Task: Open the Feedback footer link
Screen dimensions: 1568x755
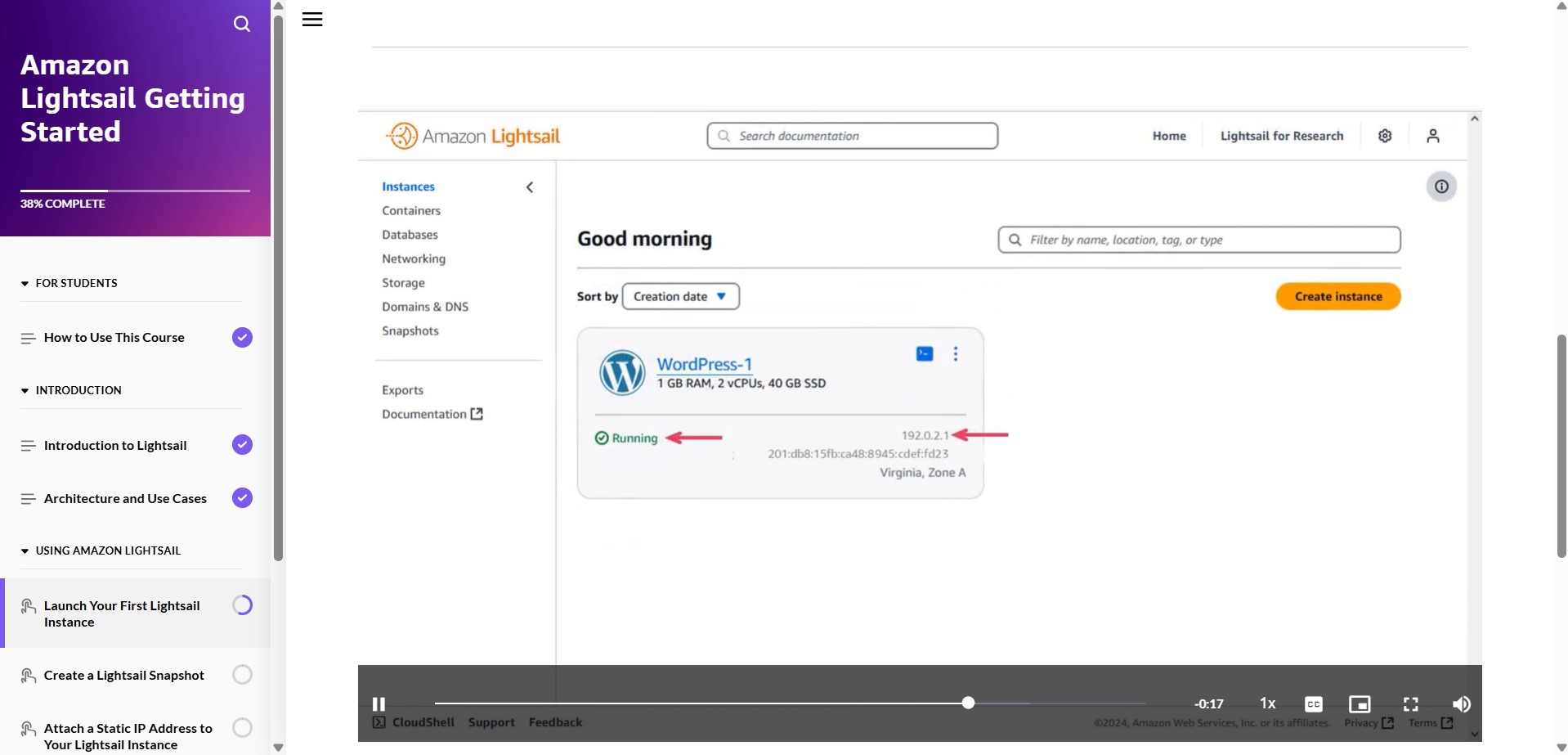Action: [x=555, y=722]
